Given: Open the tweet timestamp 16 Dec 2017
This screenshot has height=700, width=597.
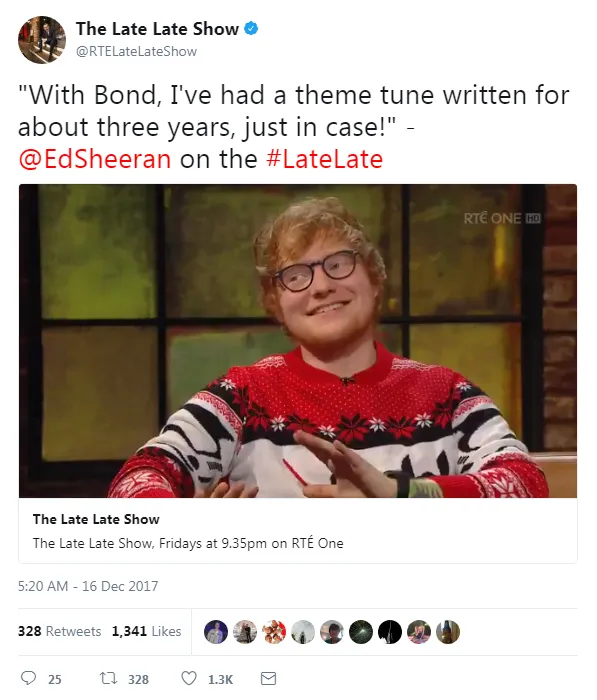Looking at the screenshot, I should [x=88, y=586].
